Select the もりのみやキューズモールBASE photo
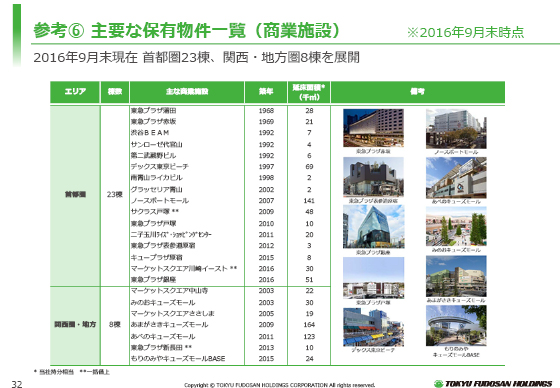The width and height of the screenshot is (560, 388). click(456, 325)
